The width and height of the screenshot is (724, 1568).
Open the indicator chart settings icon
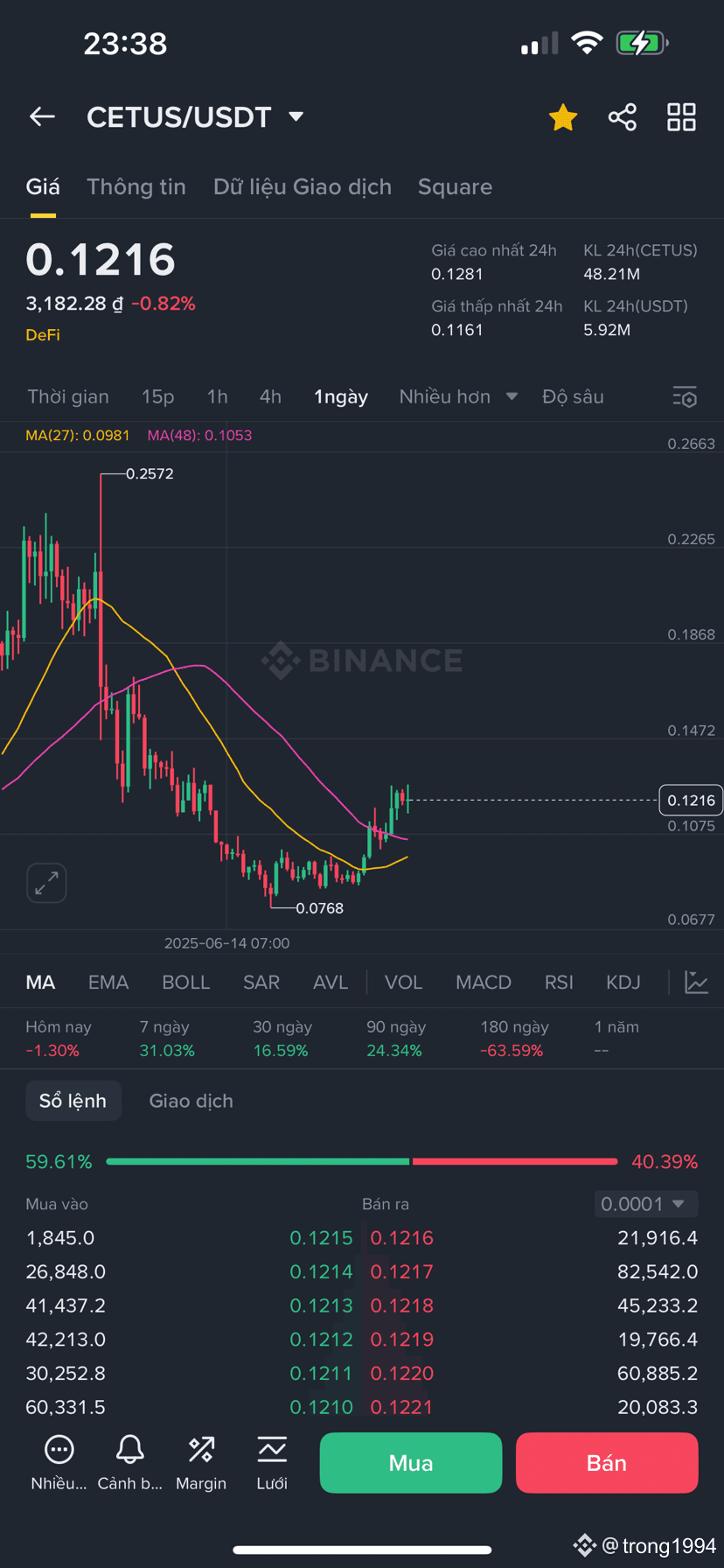click(x=697, y=983)
